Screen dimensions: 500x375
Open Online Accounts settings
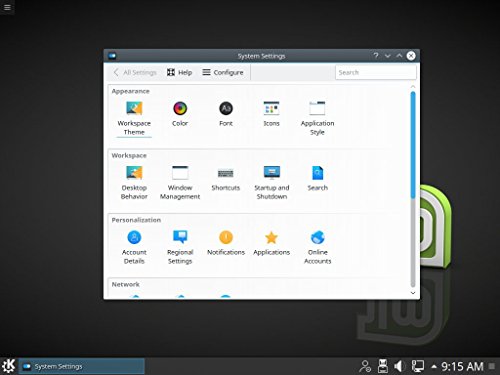point(317,247)
